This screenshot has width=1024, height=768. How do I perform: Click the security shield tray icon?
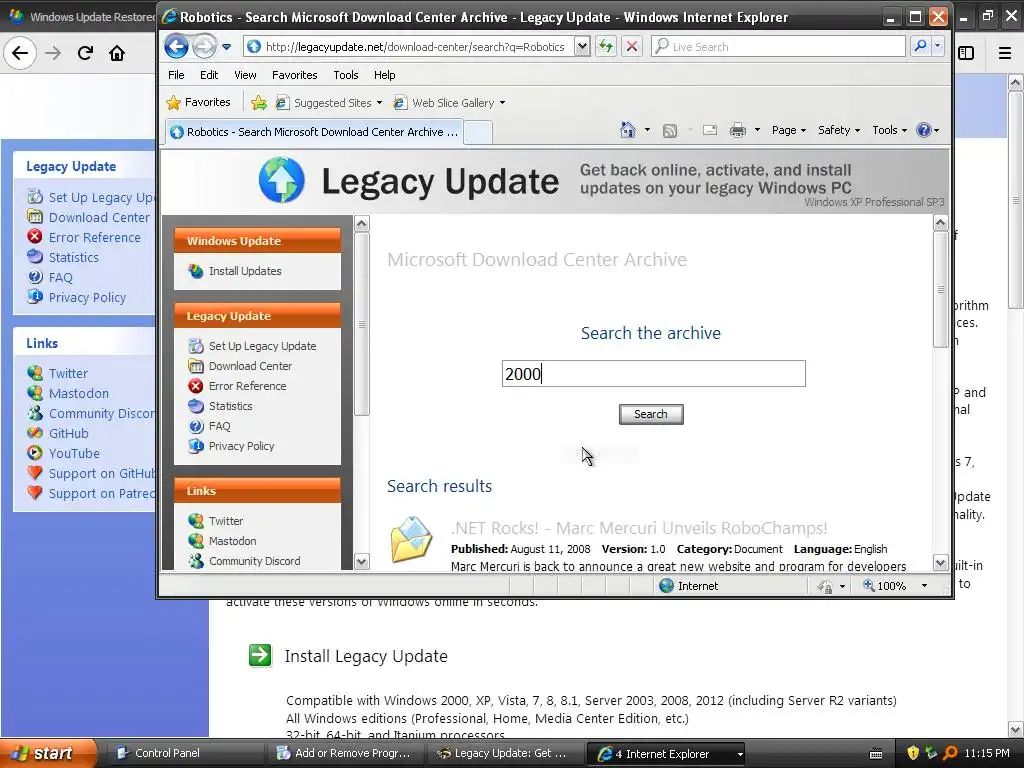pyautogui.click(x=913, y=753)
